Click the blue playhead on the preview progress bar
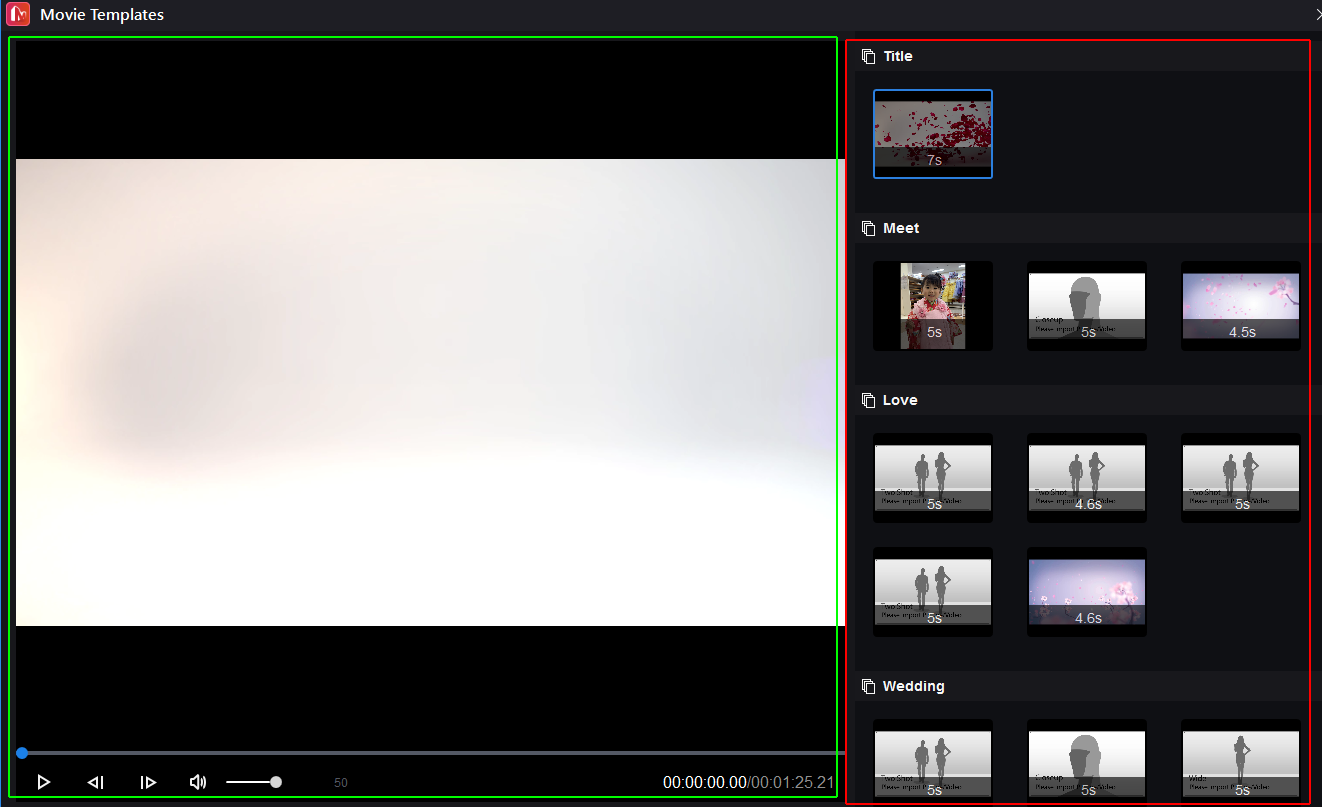This screenshot has width=1322, height=807. click(22, 752)
